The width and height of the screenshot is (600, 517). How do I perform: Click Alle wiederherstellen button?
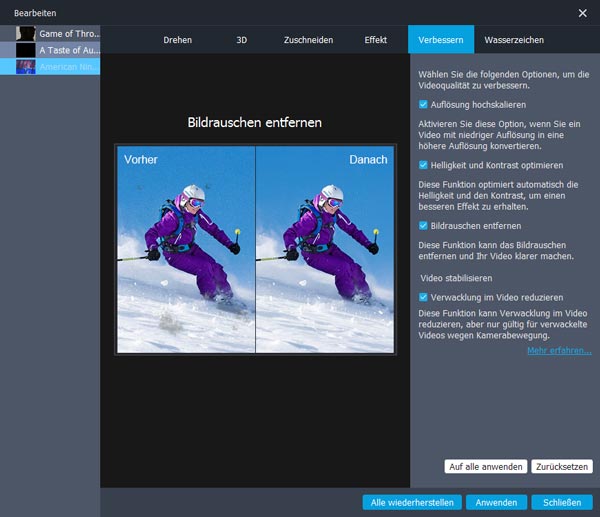(410, 502)
